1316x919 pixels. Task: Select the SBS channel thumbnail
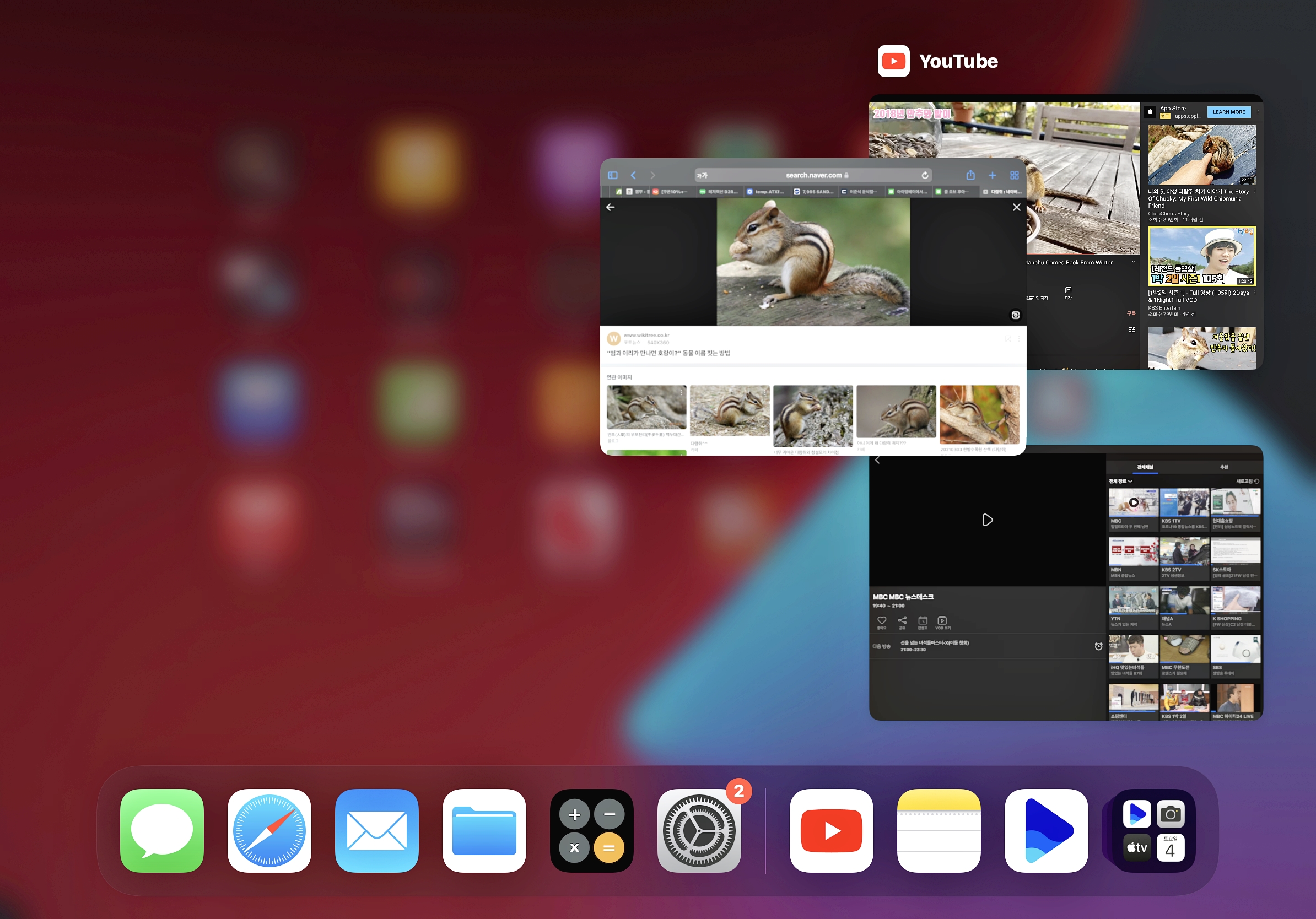pos(1235,649)
